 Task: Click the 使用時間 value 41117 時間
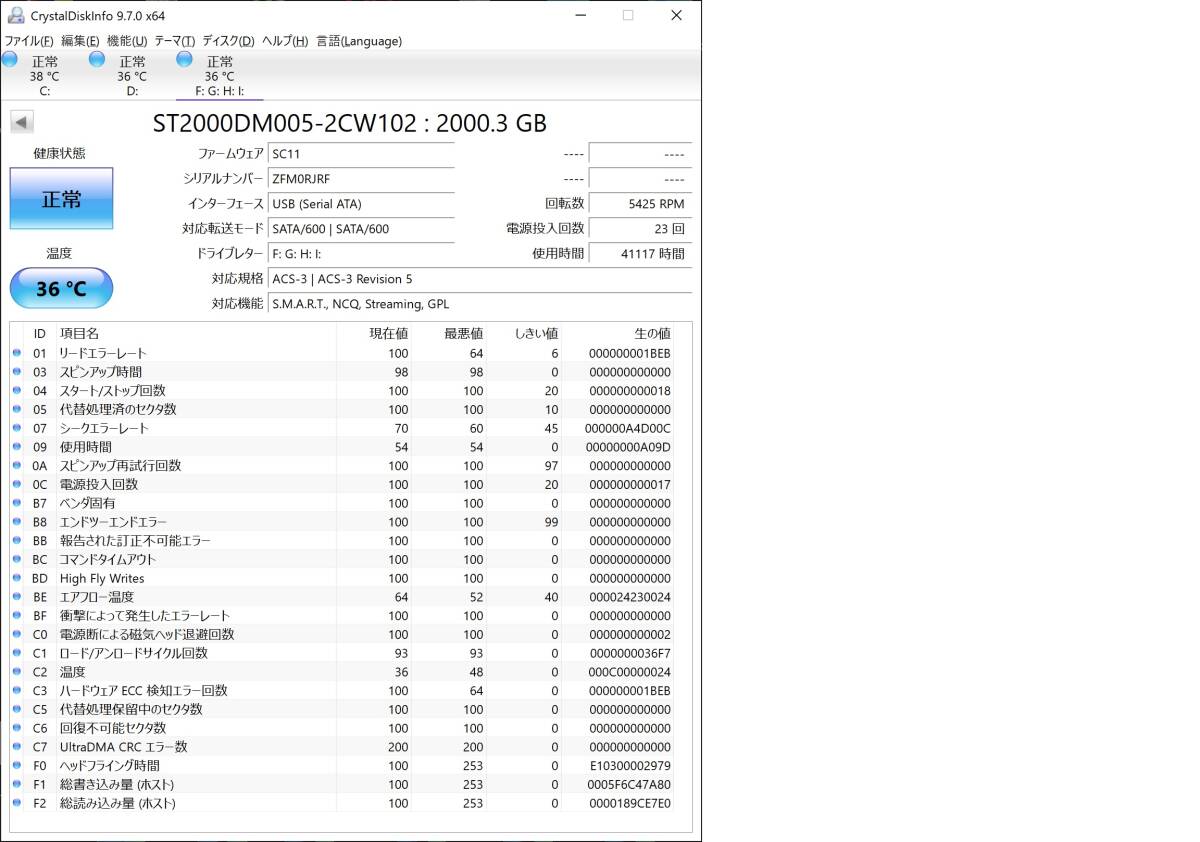click(x=640, y=253)
